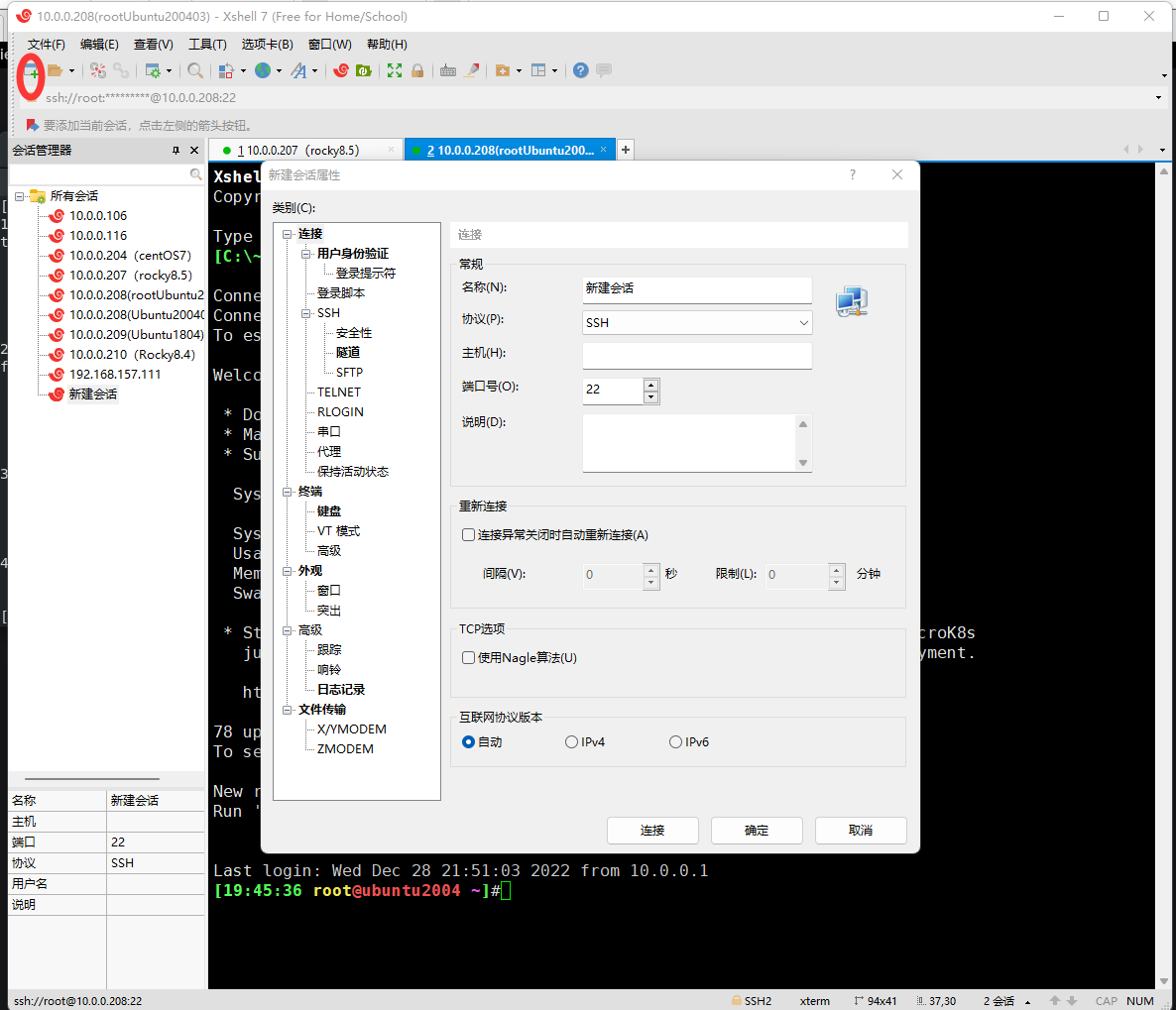Increase the port number with up arrow

tap(650, 385)
